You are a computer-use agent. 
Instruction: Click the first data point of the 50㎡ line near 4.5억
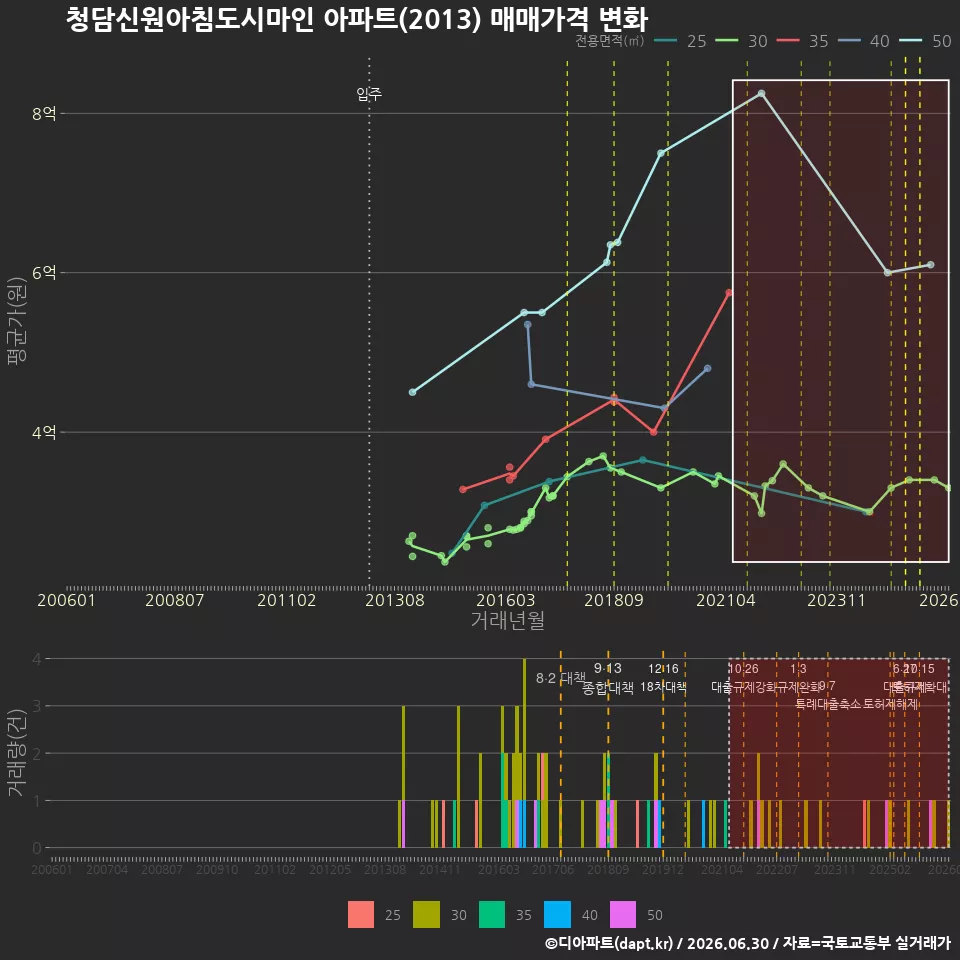(x=413, y=392)
